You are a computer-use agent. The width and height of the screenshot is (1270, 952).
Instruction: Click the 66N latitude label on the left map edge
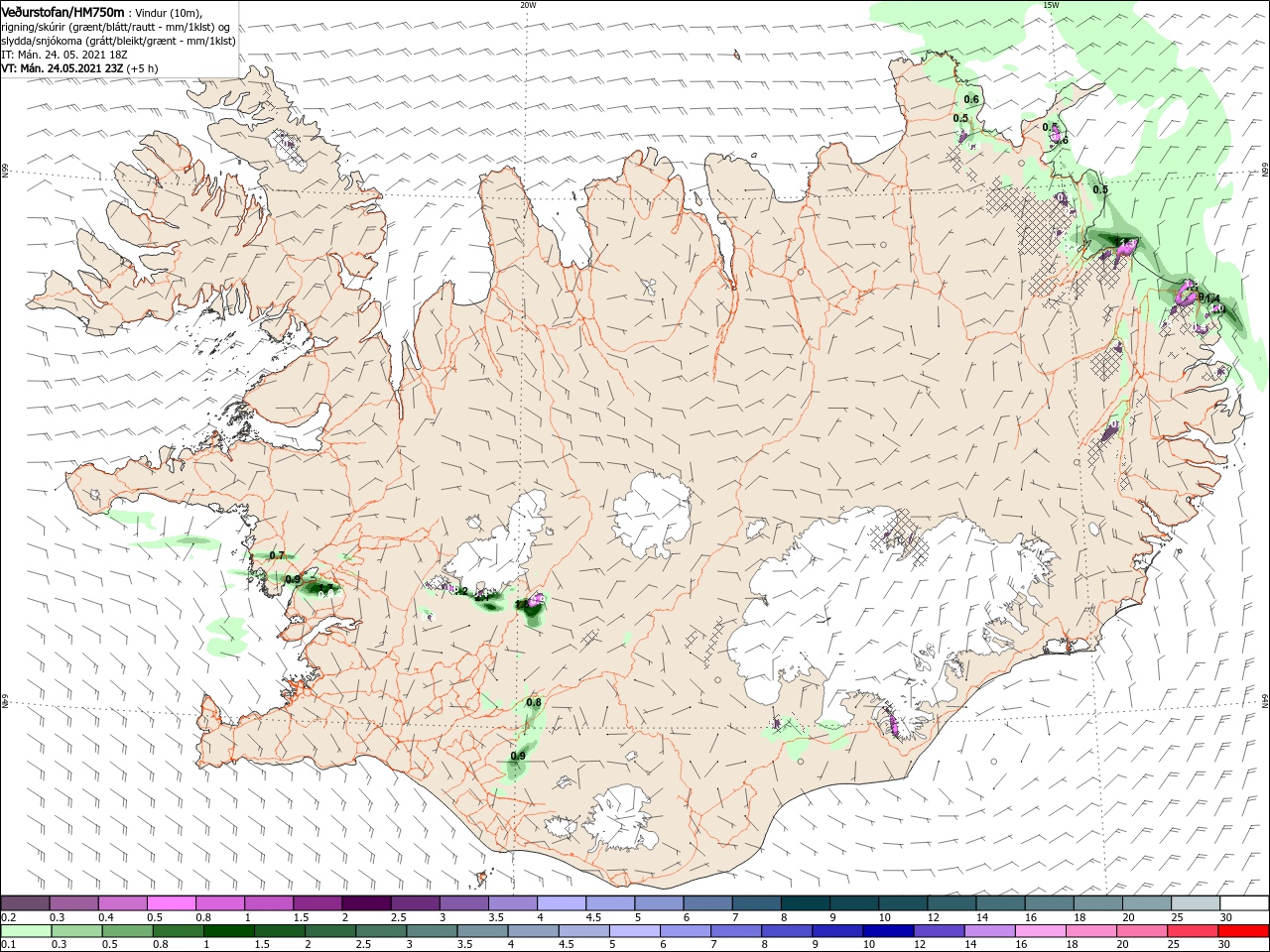click(5, 171)
